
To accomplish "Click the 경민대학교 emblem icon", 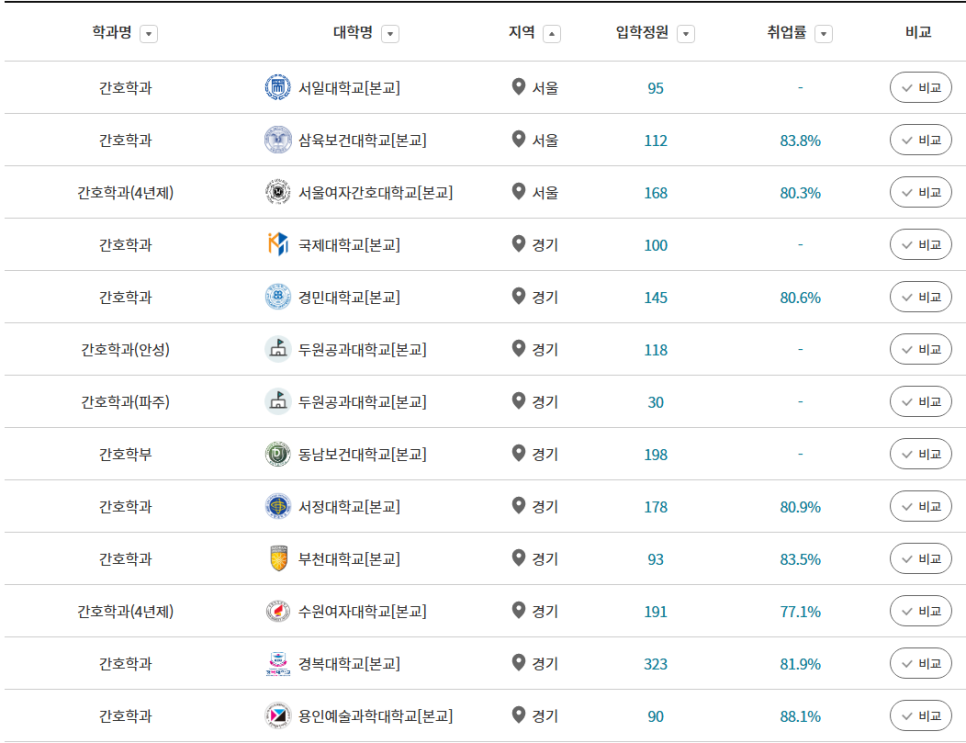I will pyautogui.click(x=278, y=297).
